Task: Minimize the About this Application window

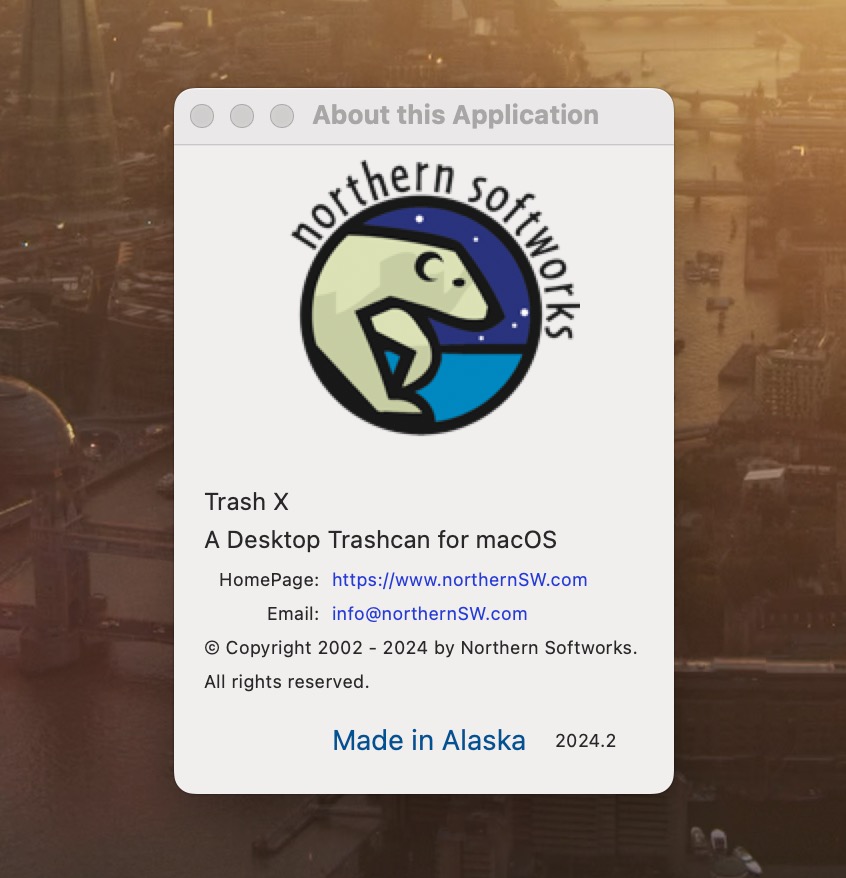Action: [x=242, y=116]
